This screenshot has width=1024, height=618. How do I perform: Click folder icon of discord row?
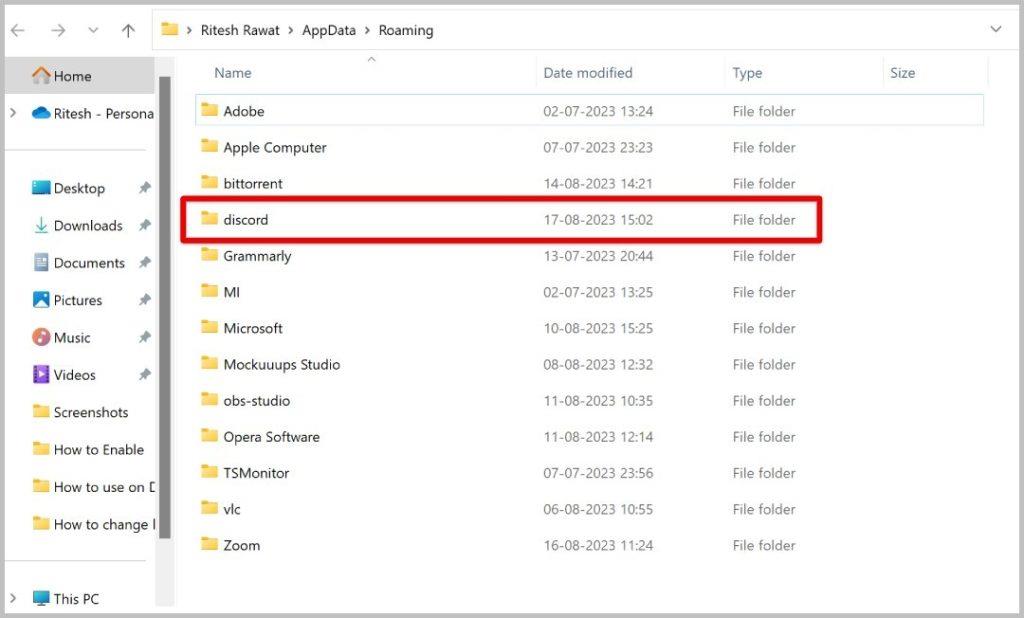tap(209, 218)
